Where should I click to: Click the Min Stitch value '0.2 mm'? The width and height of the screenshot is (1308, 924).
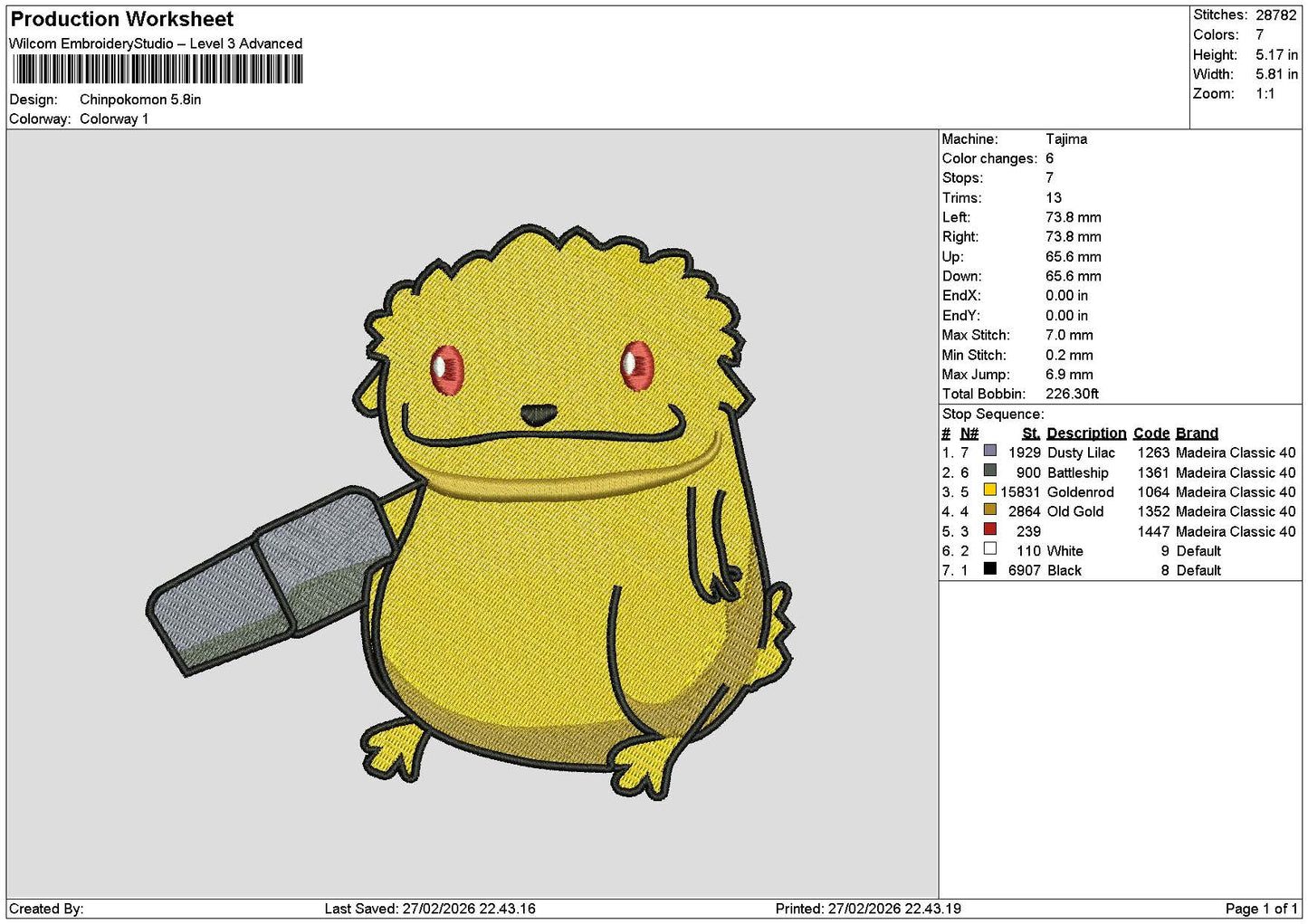click(x=1069, y=356)
